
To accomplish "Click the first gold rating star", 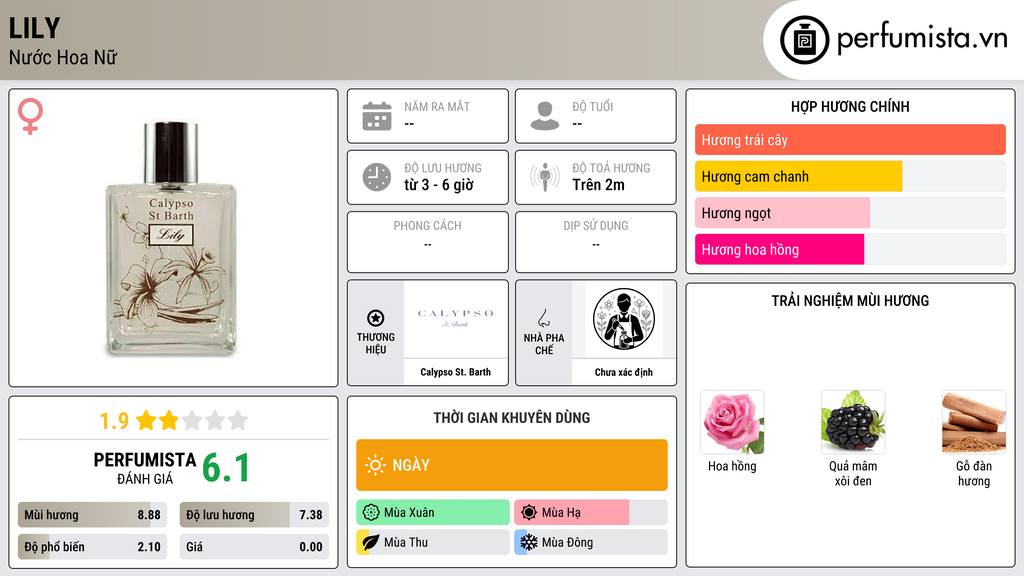I will (x=146, y=420).
